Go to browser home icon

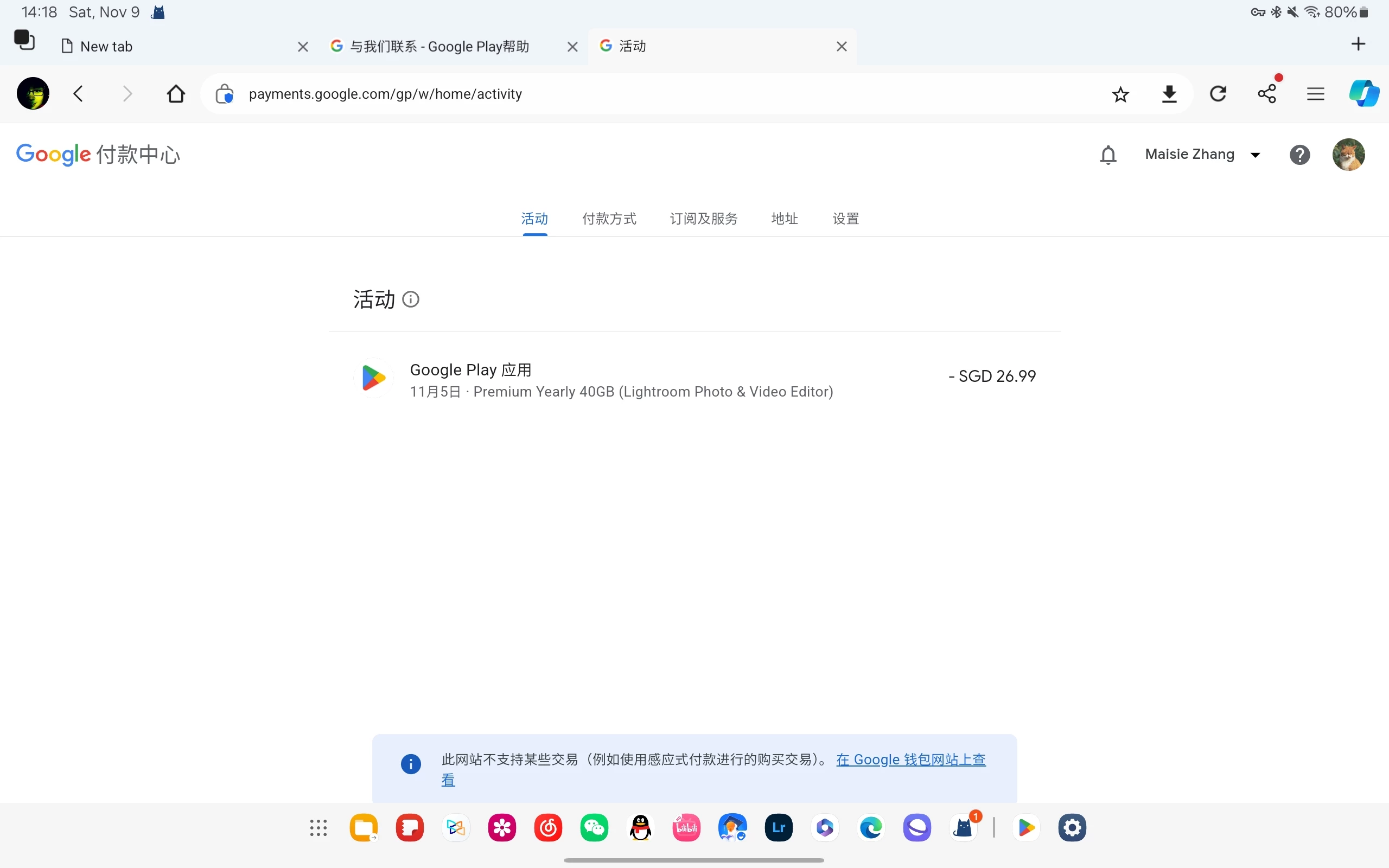[x=176, y=94]
